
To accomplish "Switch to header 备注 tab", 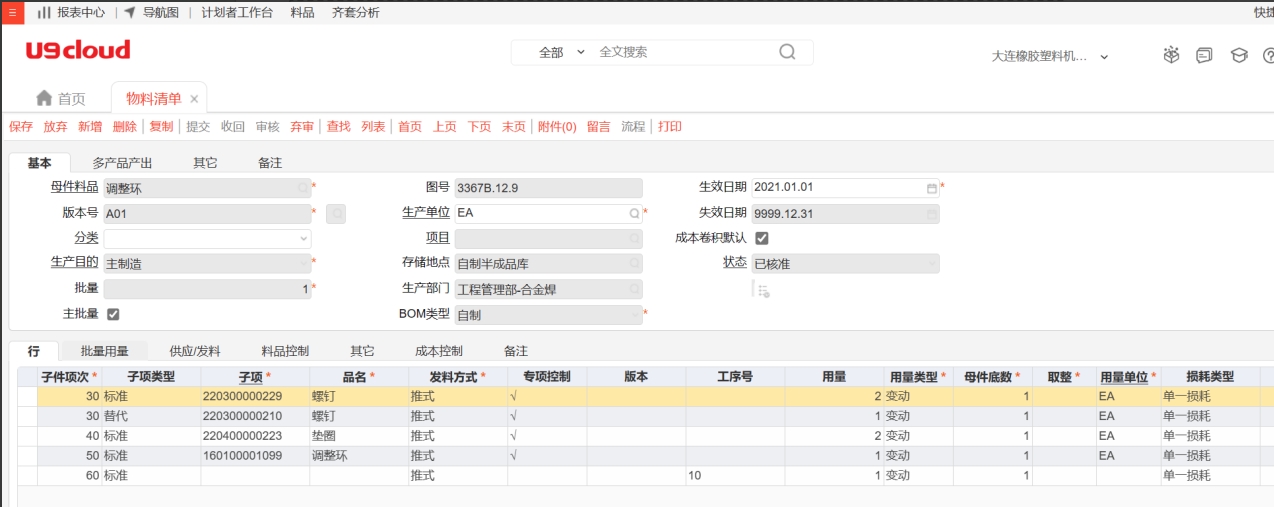I will click(270, 163).
